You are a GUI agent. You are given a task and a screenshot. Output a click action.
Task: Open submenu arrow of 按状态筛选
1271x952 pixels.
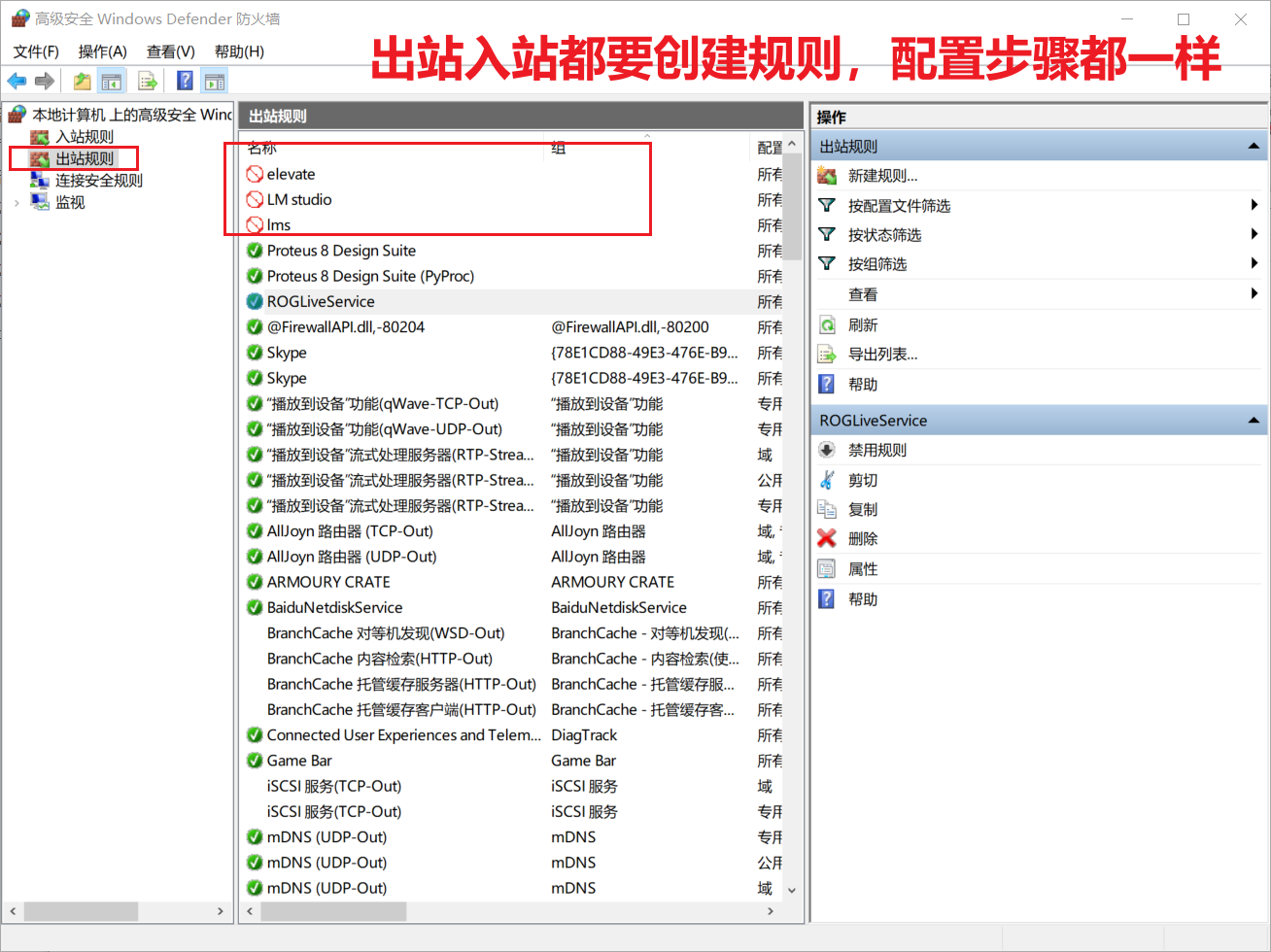(x=1254, y=234)
